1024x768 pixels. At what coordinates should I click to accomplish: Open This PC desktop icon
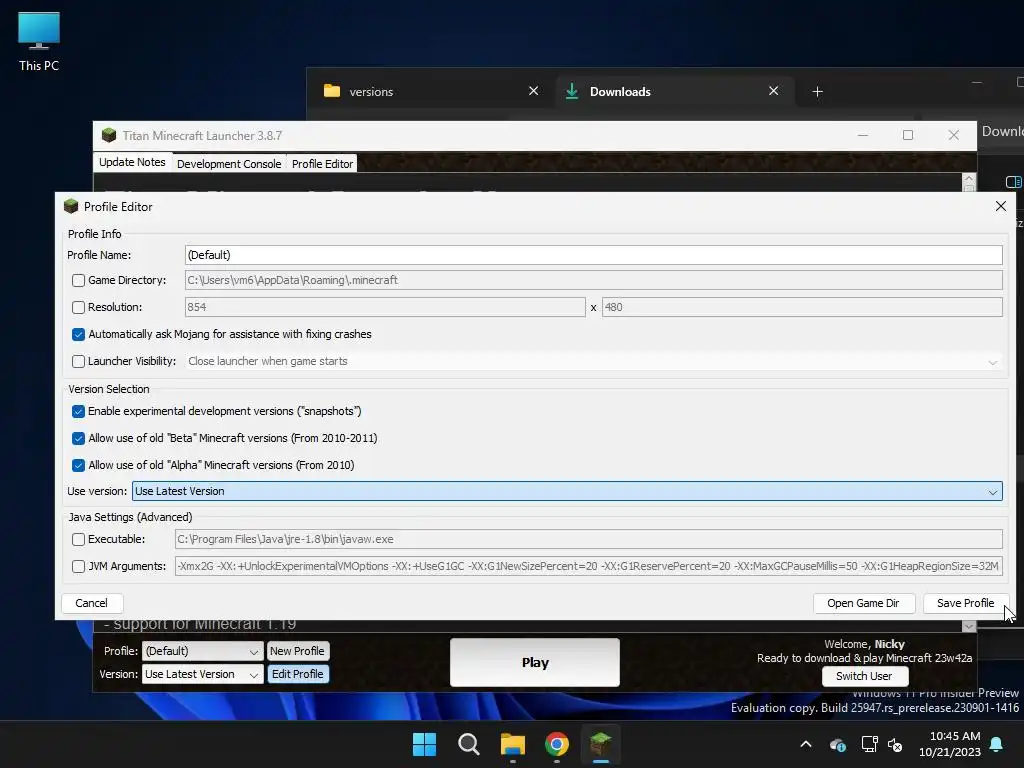click(x=39, y=42)
